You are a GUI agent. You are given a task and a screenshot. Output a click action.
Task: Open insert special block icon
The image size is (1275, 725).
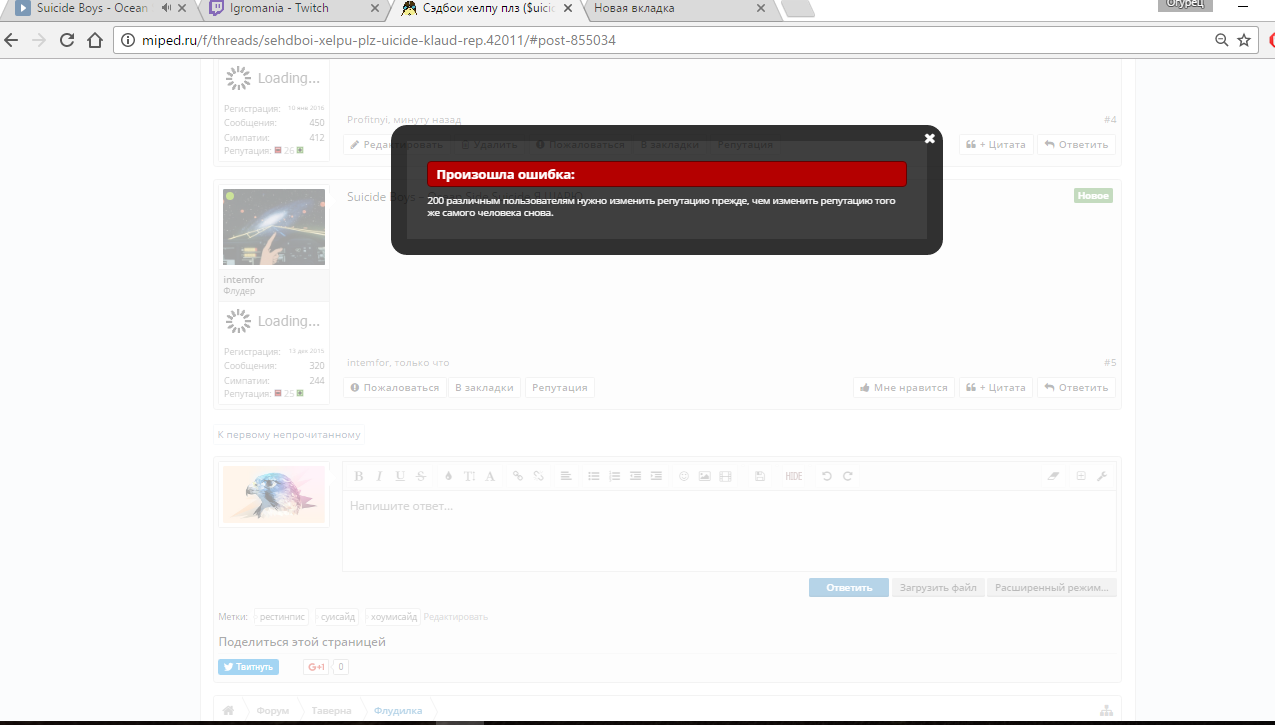point(1081,476)
